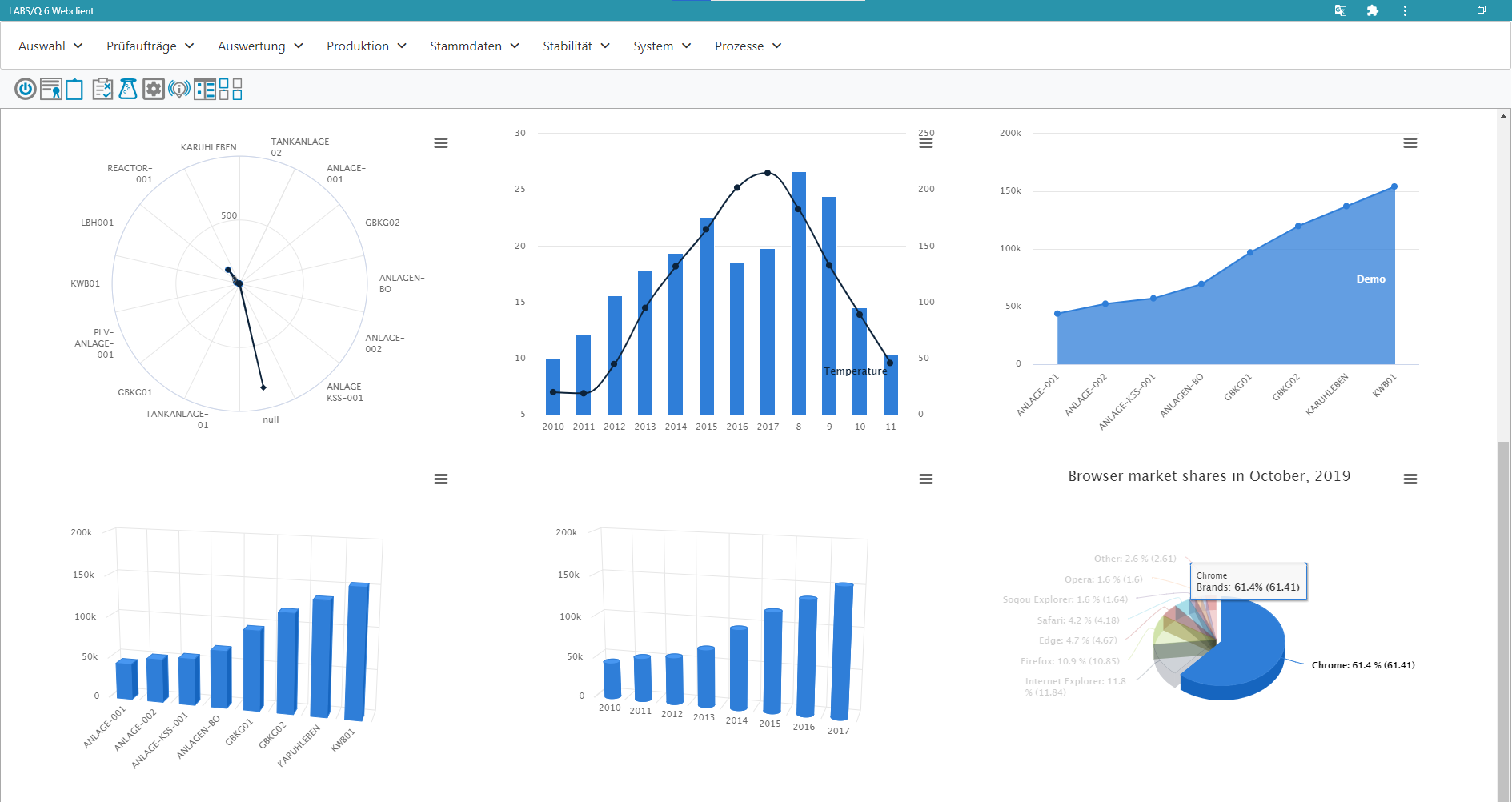Open the Stammdaten menu

coord(475,46)
